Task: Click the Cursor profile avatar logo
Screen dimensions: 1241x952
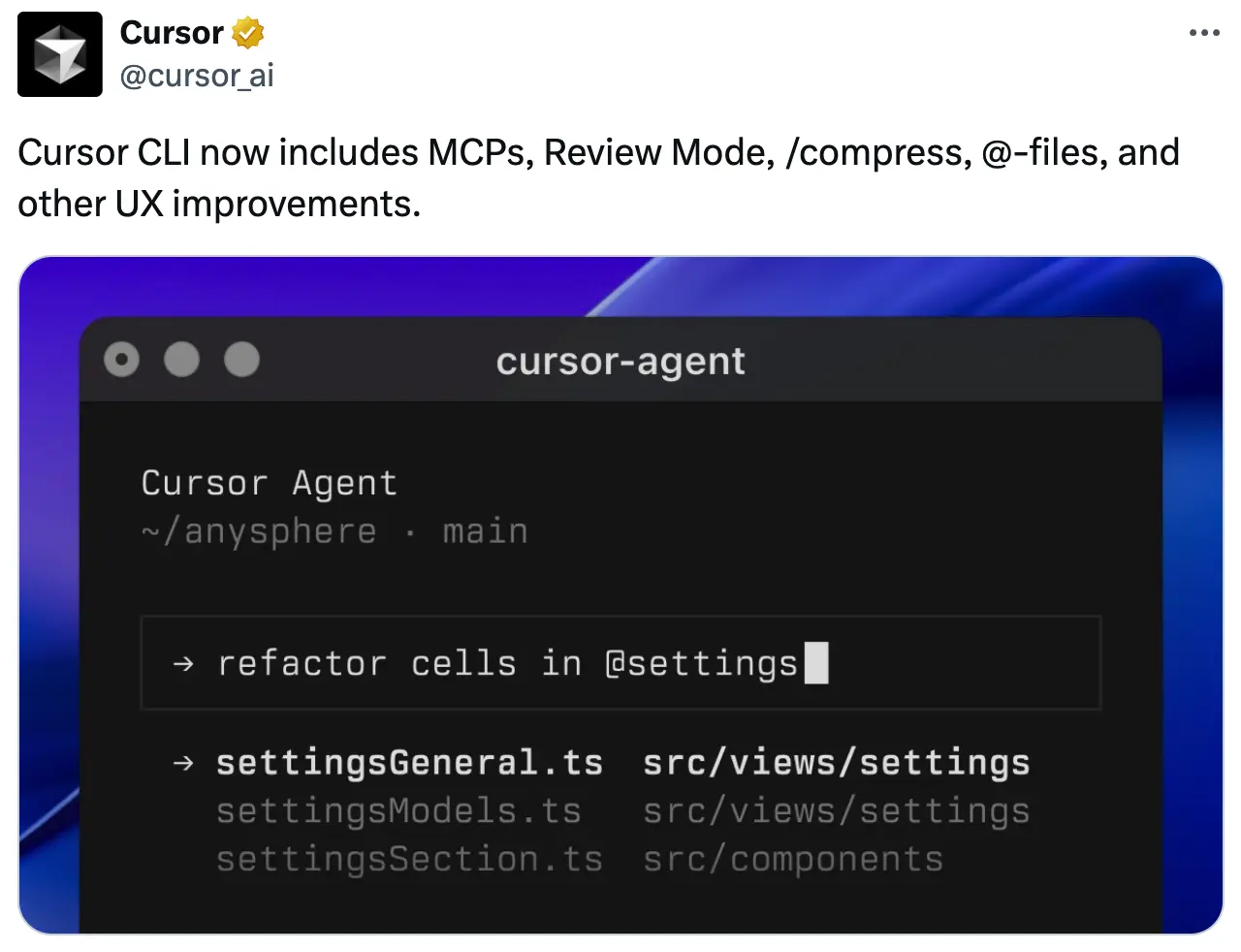Action: pos(60,54)
